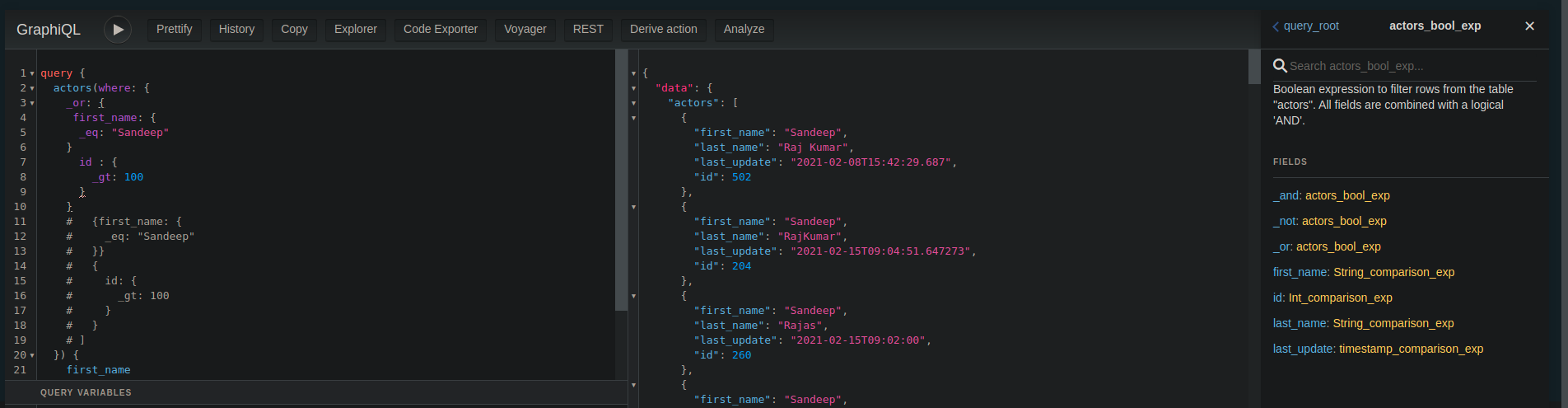1568x408 pixels.
Task: Click the "Rajas" last_name value
Action: pyautogui.click(x=800, y=326)
